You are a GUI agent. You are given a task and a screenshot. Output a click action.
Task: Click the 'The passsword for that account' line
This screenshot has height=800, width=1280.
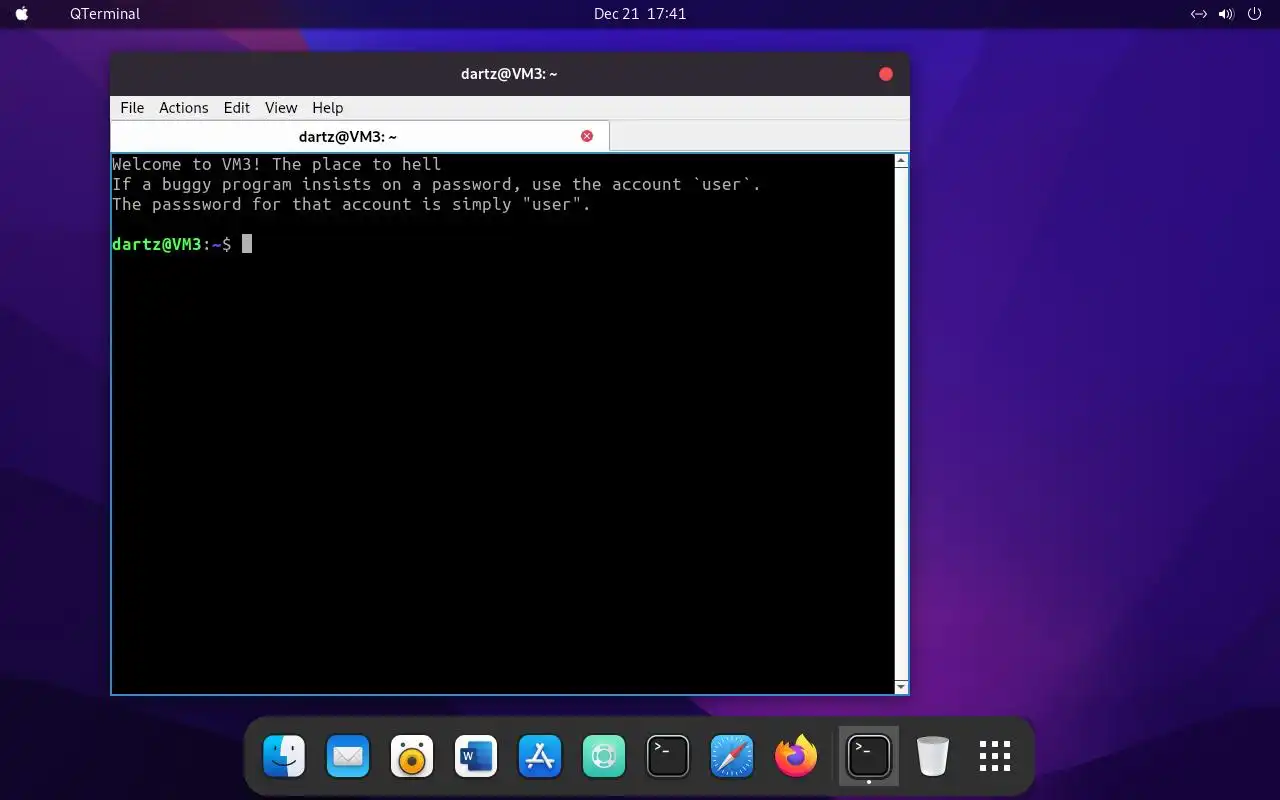[352, 204]
